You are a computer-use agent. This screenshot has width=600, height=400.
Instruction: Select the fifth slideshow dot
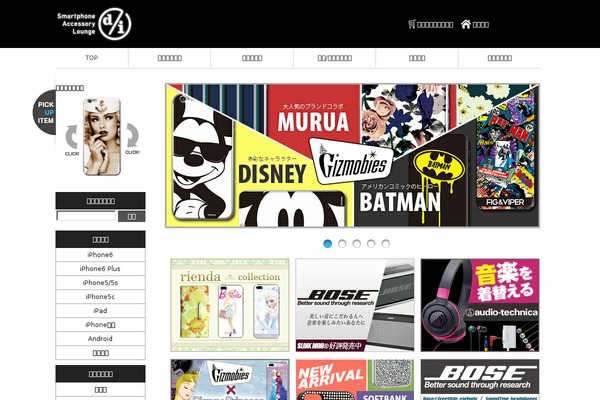tap(386, 243)
